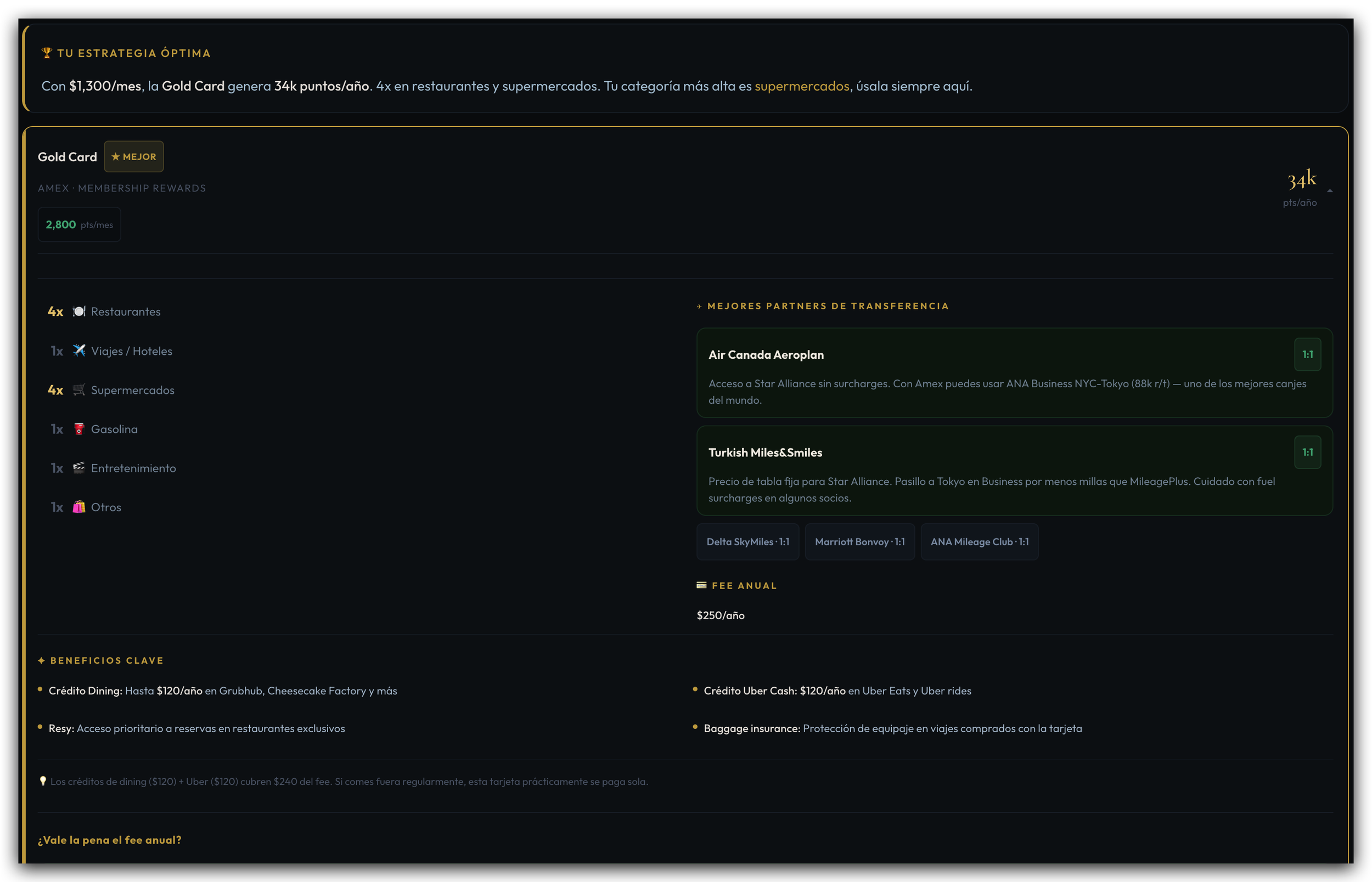
Task: Collapse the Gold Card using the arrow
Action: point(1330,191)
